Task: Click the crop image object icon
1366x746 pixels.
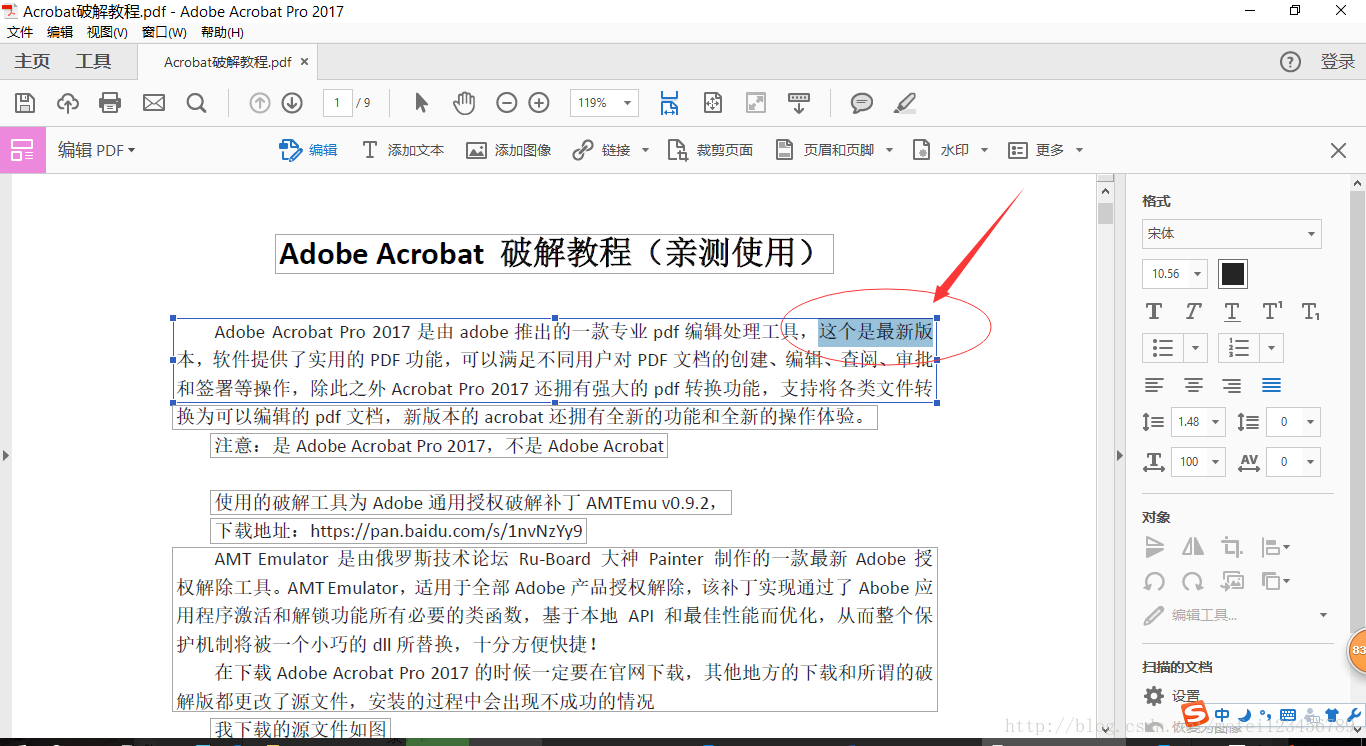Action: coord(1231,547)
